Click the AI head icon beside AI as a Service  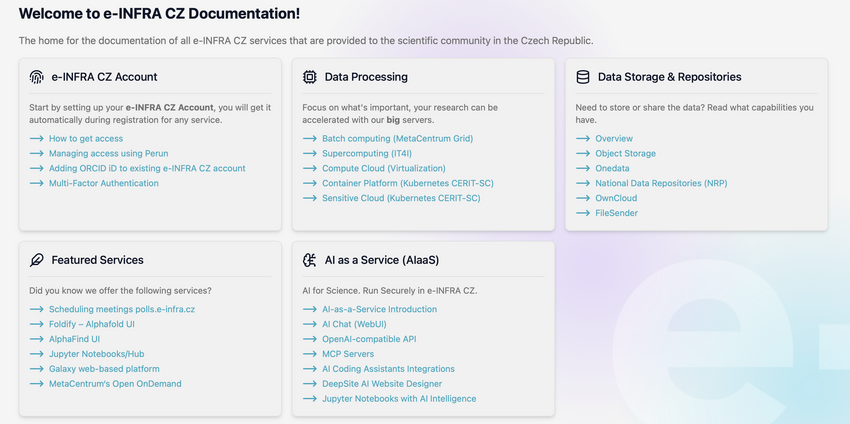(310, 260)
